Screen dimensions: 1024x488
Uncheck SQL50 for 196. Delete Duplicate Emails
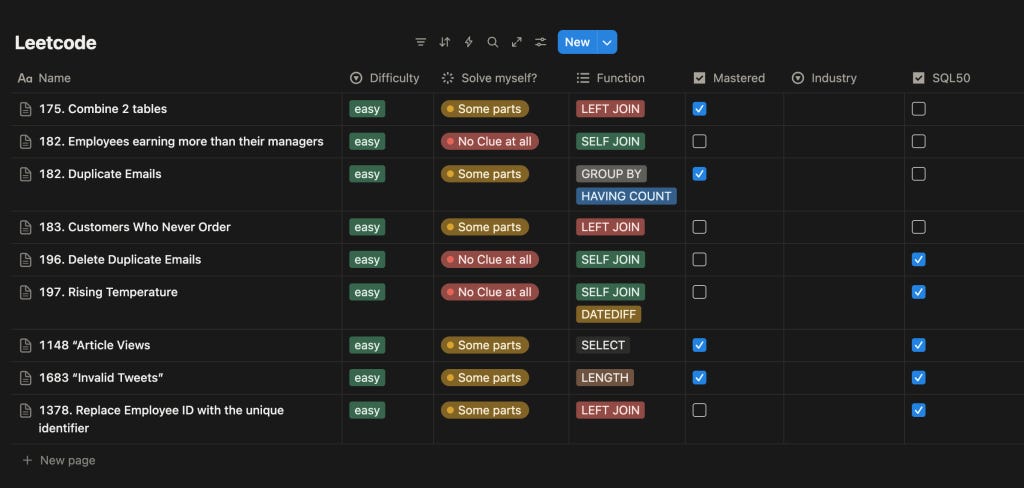(x=919, y=260)
